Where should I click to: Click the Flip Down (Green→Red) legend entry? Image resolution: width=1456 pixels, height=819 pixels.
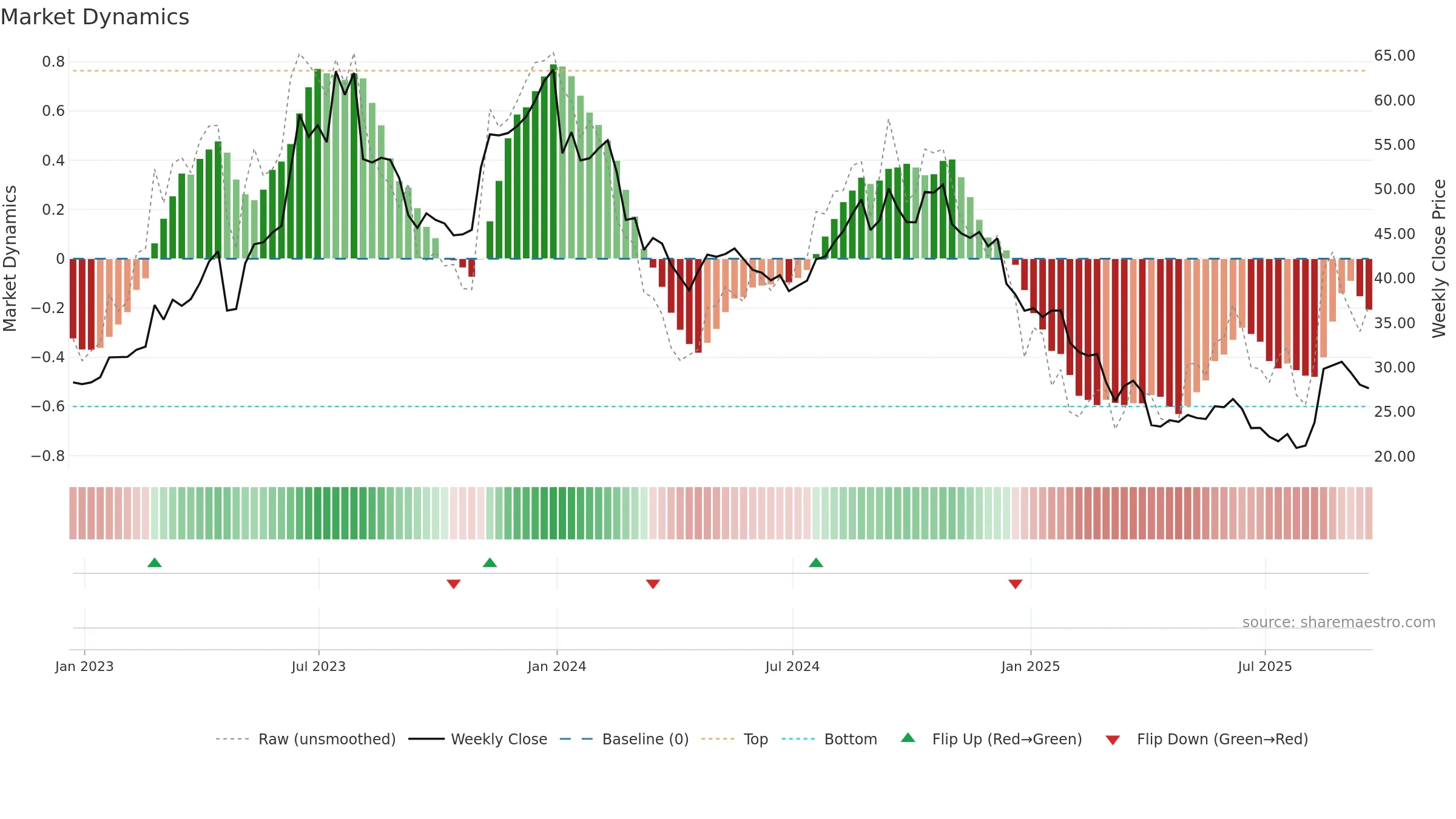(x=1207, y=739)
